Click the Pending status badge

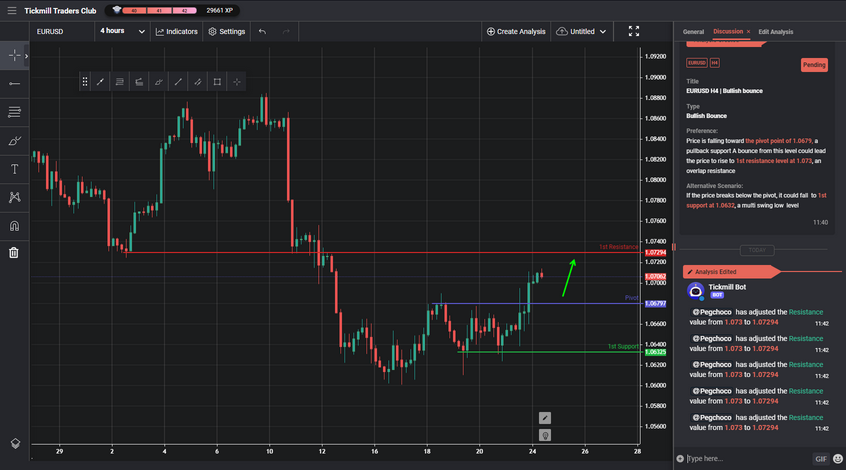click(814, 65)
